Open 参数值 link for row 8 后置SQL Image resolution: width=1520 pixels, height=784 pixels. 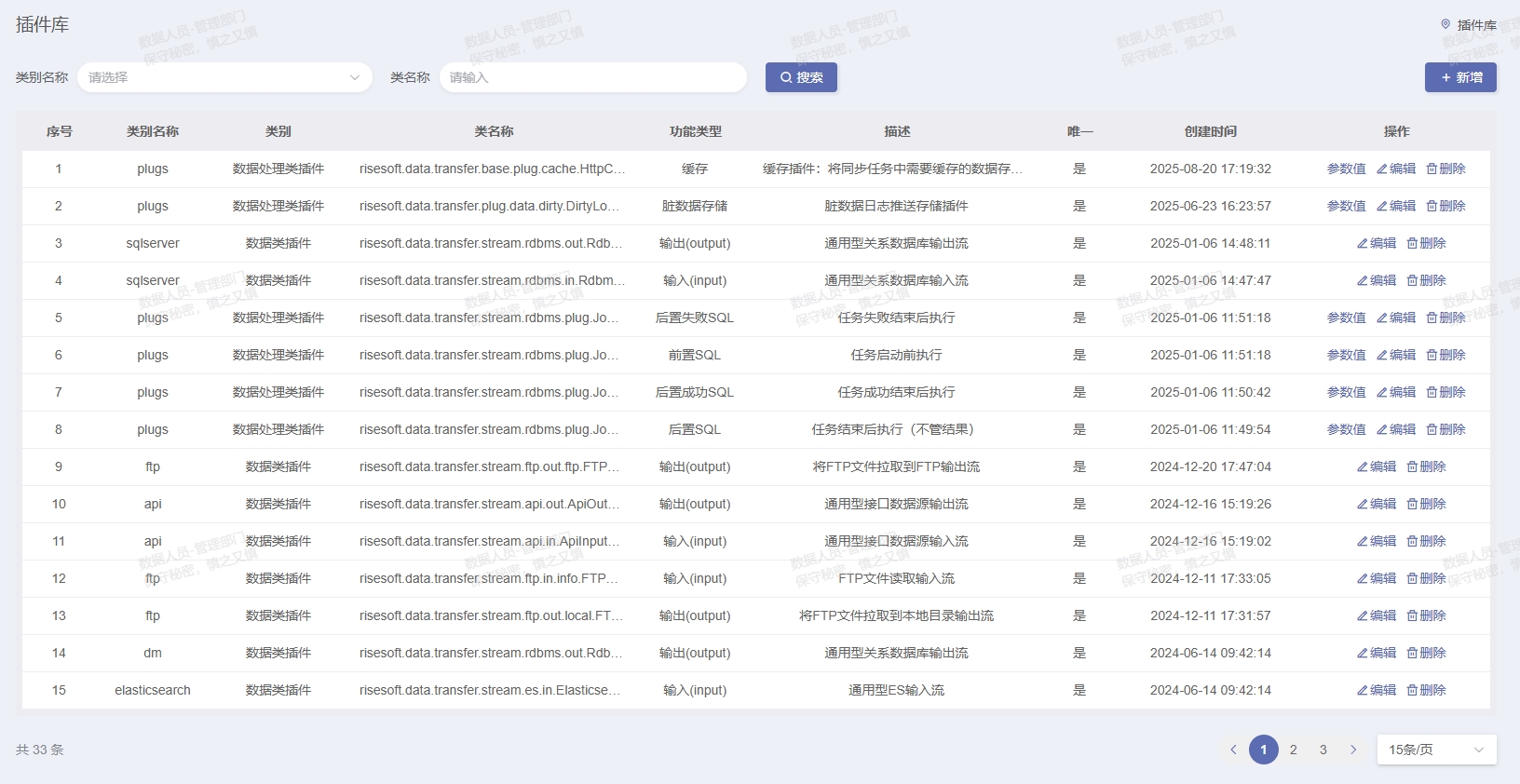click(x=1346, y=430)
